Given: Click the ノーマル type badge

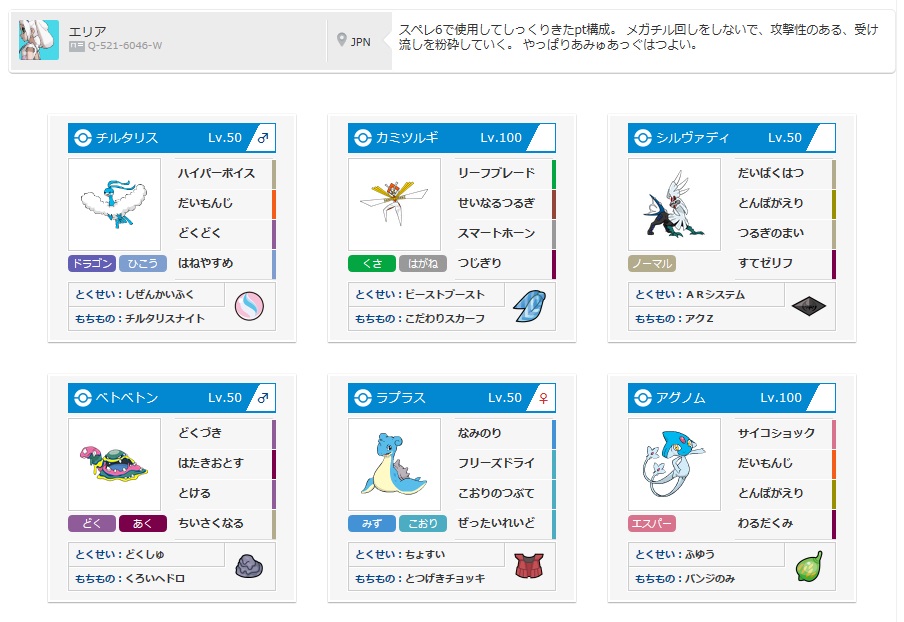Looking at the screenshot, I should [x=652, y=263].
